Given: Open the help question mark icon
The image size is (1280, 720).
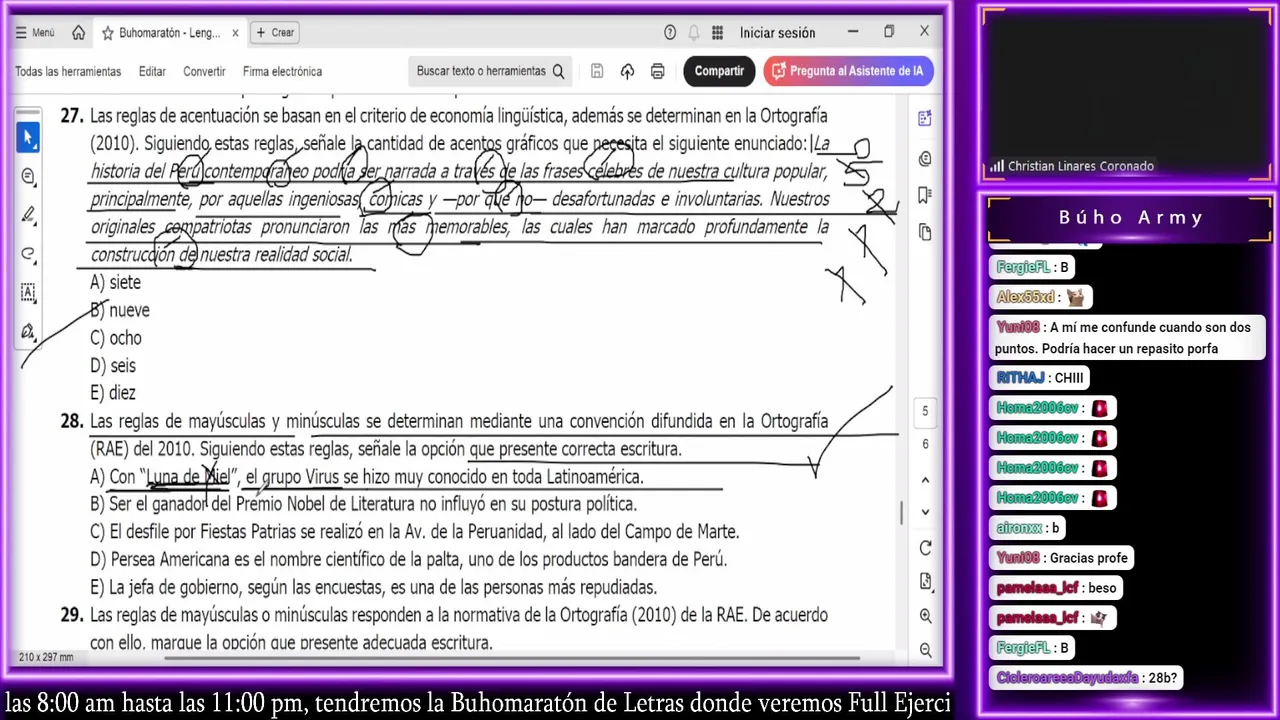Looking at the screenshot, I should [x=670, y=33].
